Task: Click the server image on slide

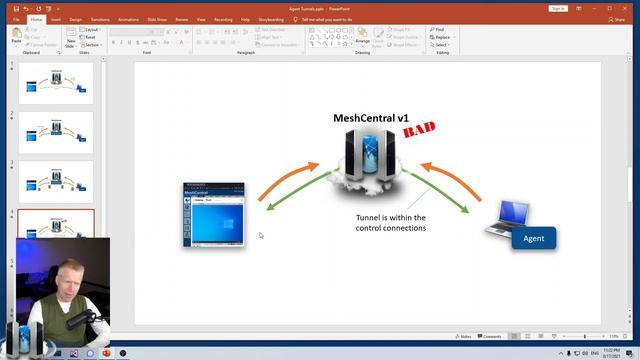Action: [x=370, y=161]
